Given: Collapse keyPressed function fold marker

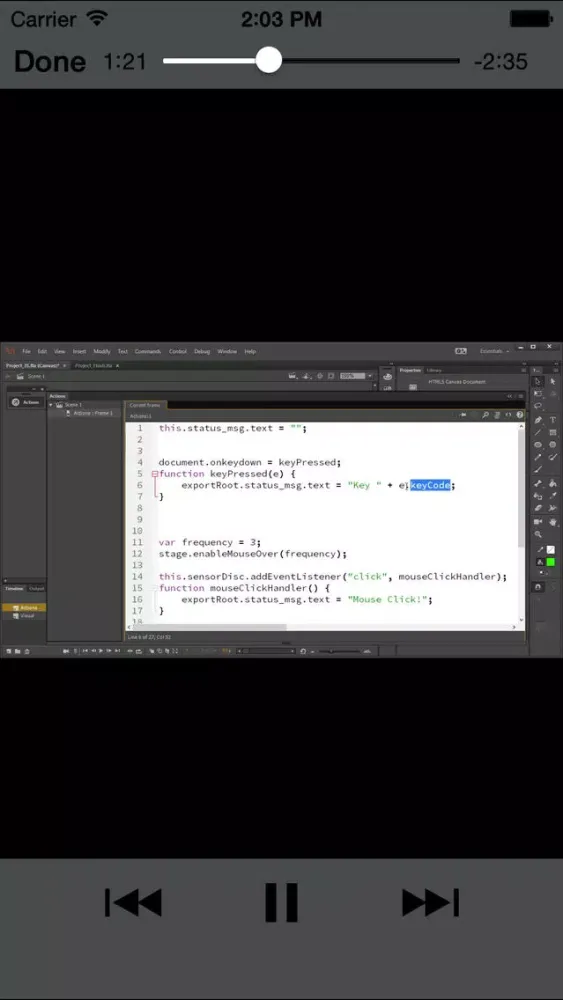Looking at the screenshot, I should (x=154, y=474).
